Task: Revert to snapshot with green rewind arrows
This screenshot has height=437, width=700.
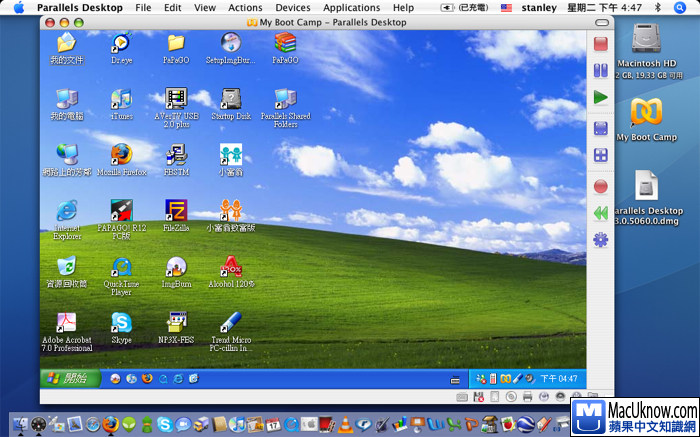Action: (x=600, y=213)
